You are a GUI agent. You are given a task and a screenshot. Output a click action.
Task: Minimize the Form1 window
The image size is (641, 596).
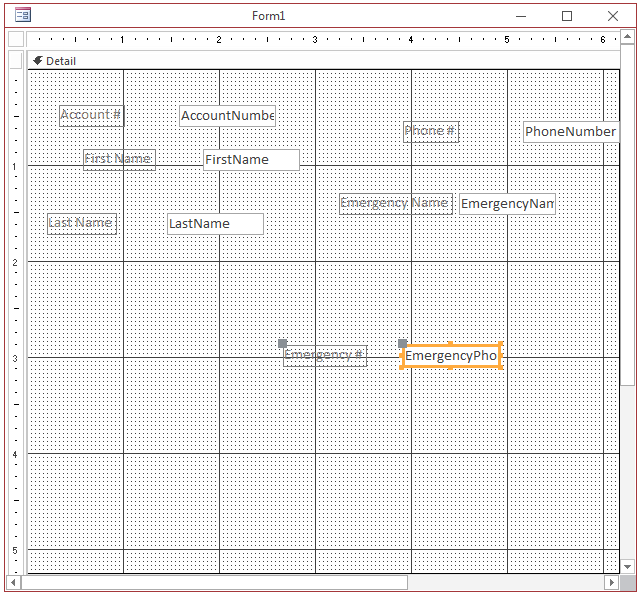pyautogui.click(x=521, y=16)
